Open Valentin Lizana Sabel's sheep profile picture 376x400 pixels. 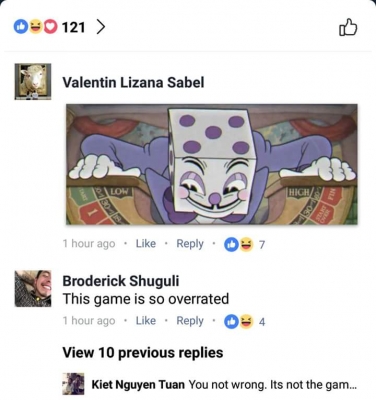pyautogui.click(x=33, y=82)
